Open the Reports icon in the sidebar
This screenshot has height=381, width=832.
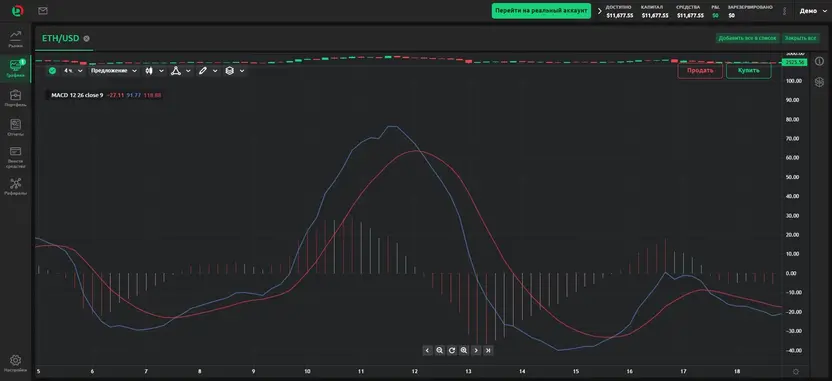pyautogui.click(x=15, y=127)
